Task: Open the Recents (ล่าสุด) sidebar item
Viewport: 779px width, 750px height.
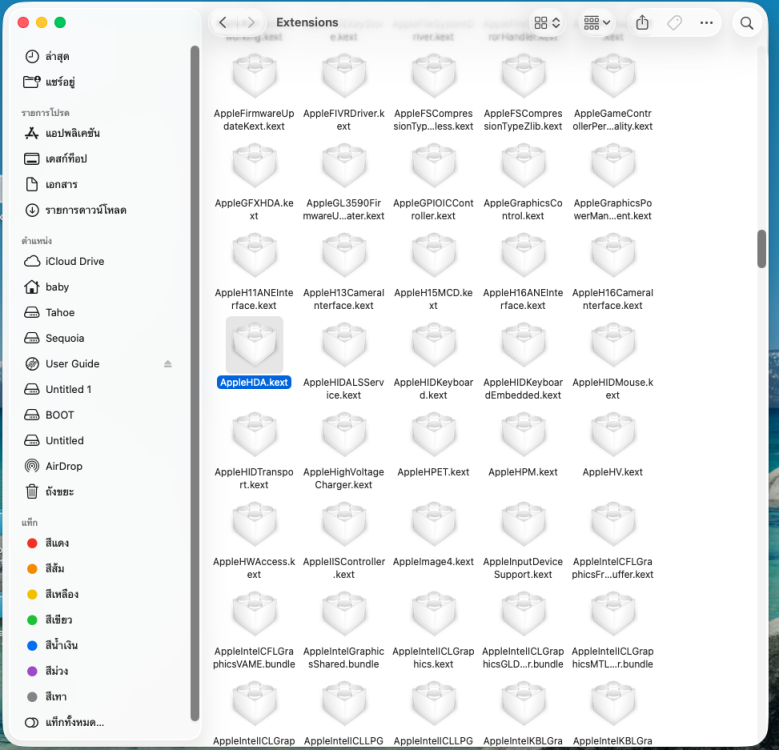Action: click(x=99, y=57)
